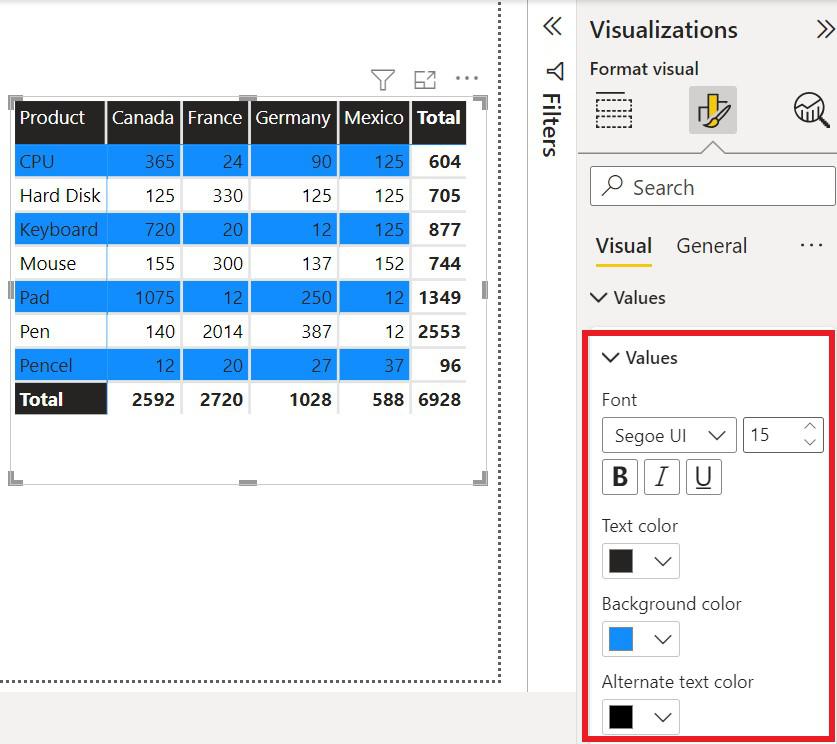Click the blue Background color swatch
Image resolution: width=837 pixels, height=744 pixels.
tap(621, 639)
